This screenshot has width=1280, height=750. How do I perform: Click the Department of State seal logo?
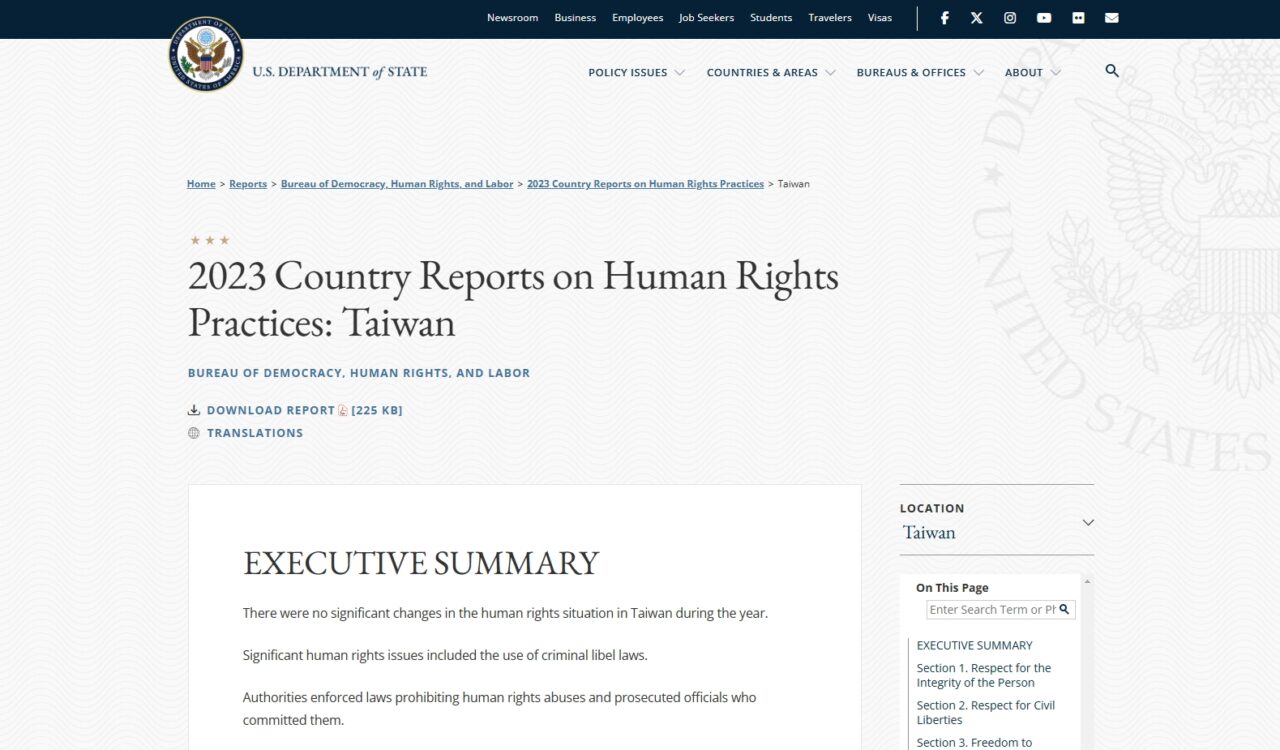click(206, 54)
